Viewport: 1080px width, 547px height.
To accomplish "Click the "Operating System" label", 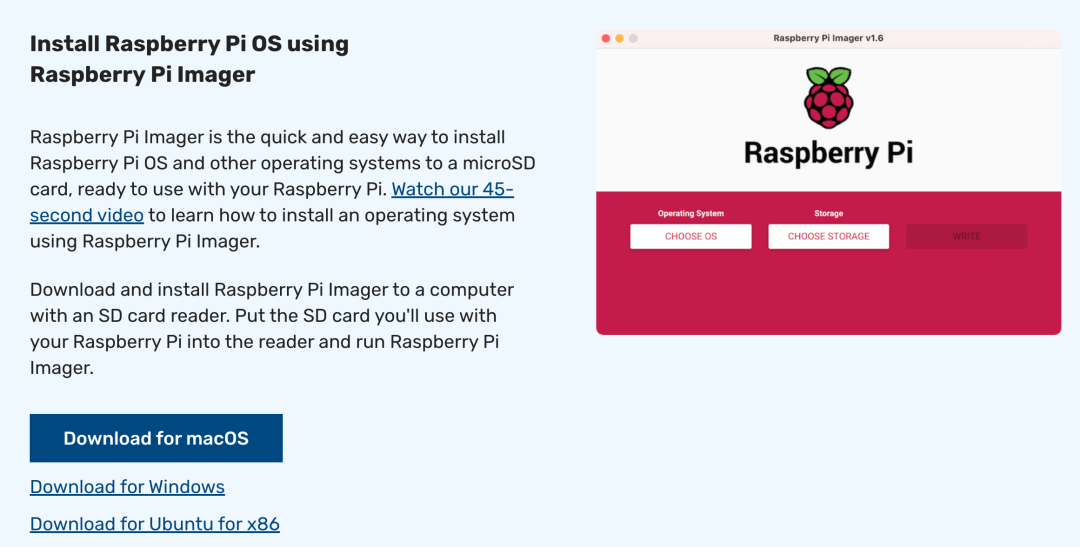I will [691, 214].
